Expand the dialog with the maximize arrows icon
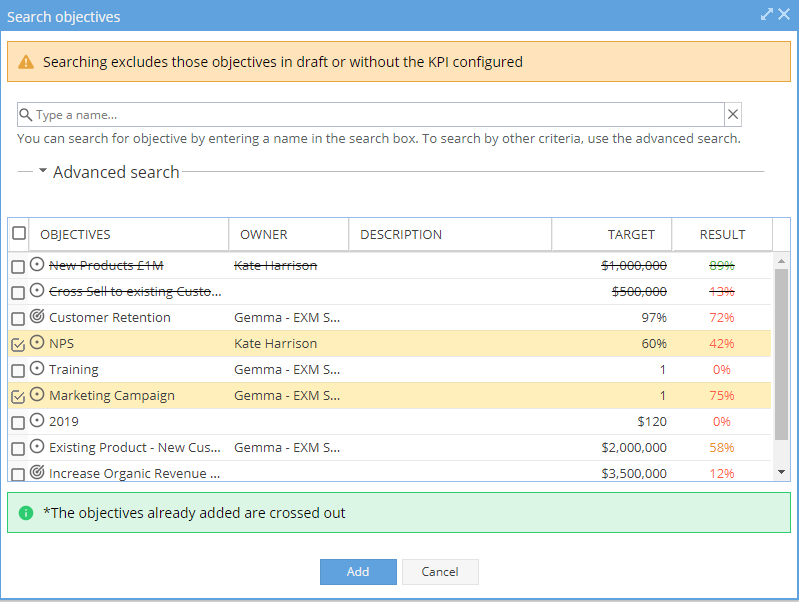799x602 pixels. 766,14
